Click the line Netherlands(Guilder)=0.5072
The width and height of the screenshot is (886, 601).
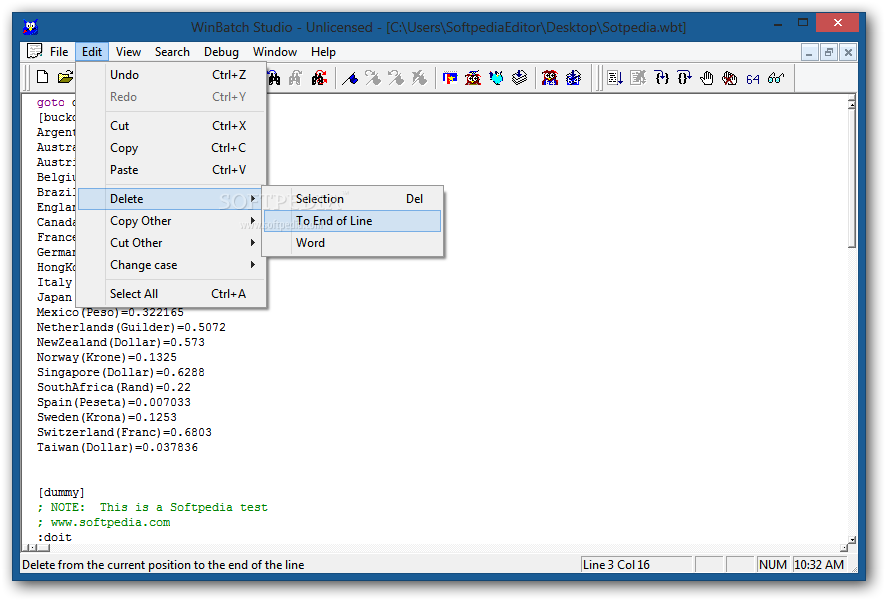131,328
